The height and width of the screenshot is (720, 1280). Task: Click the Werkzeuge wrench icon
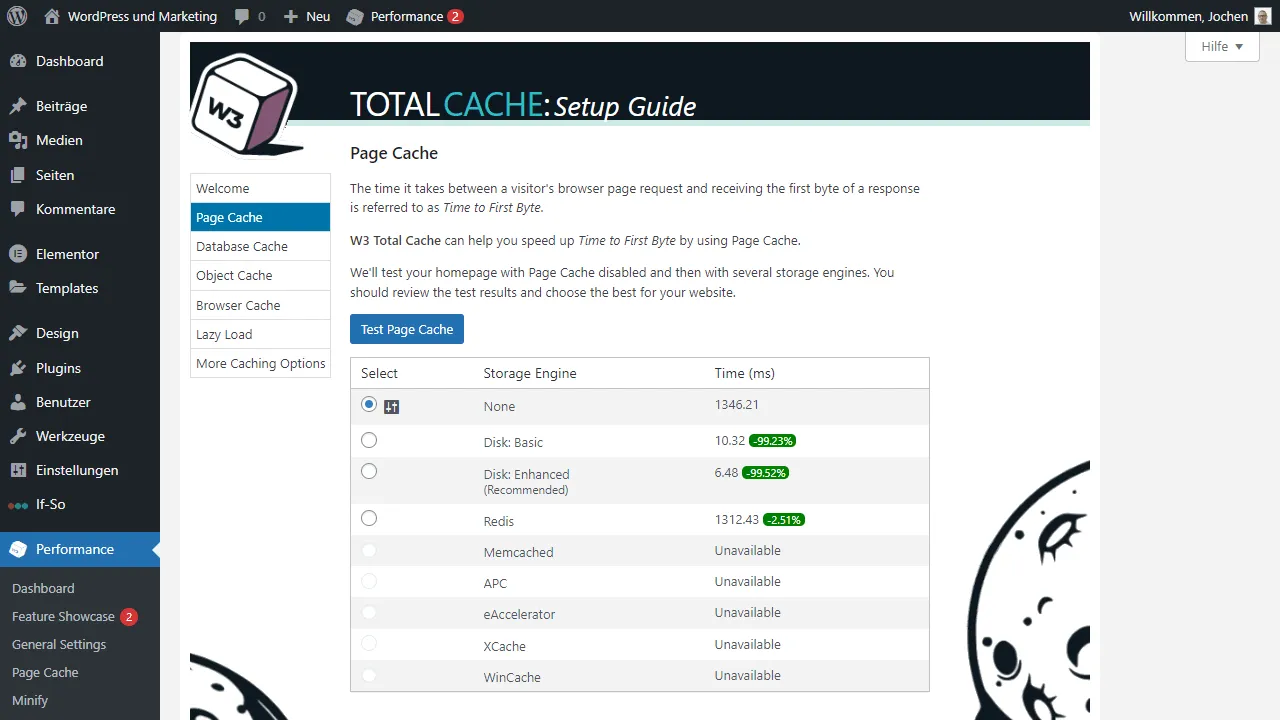18,436
